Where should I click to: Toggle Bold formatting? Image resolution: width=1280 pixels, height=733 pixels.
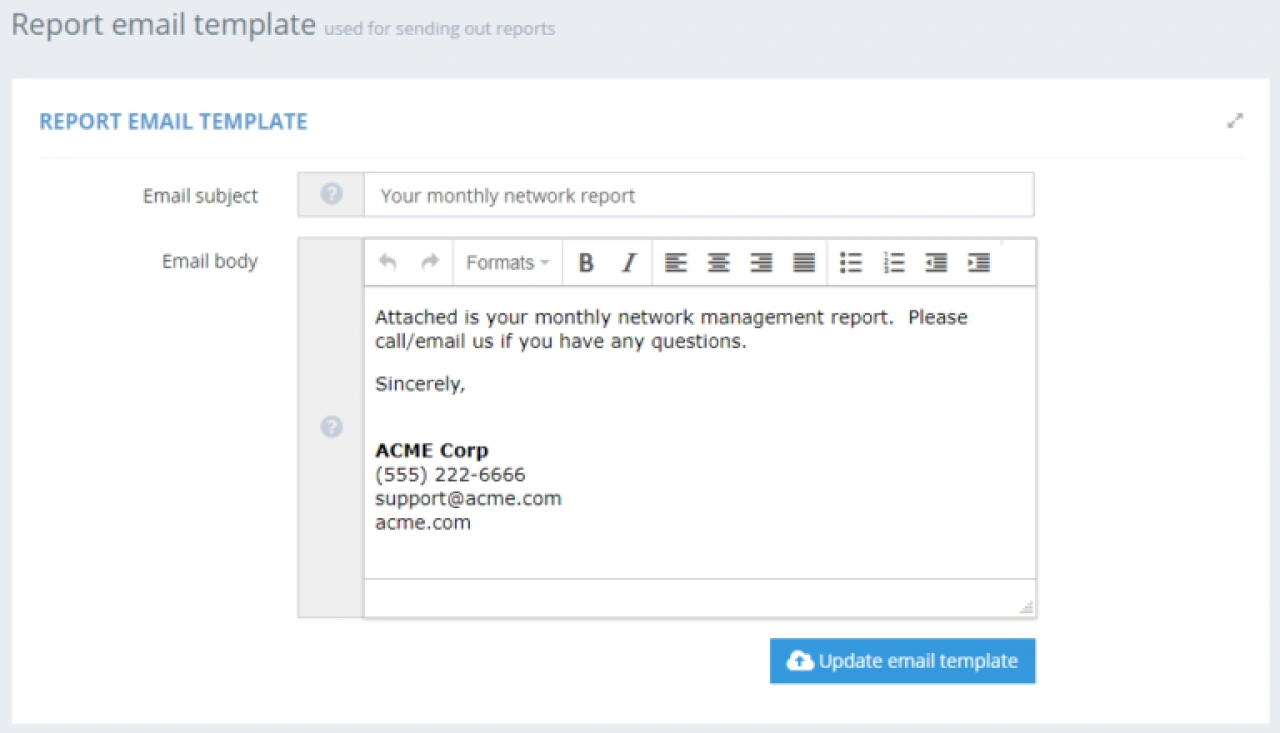click(x=586, y=262)
